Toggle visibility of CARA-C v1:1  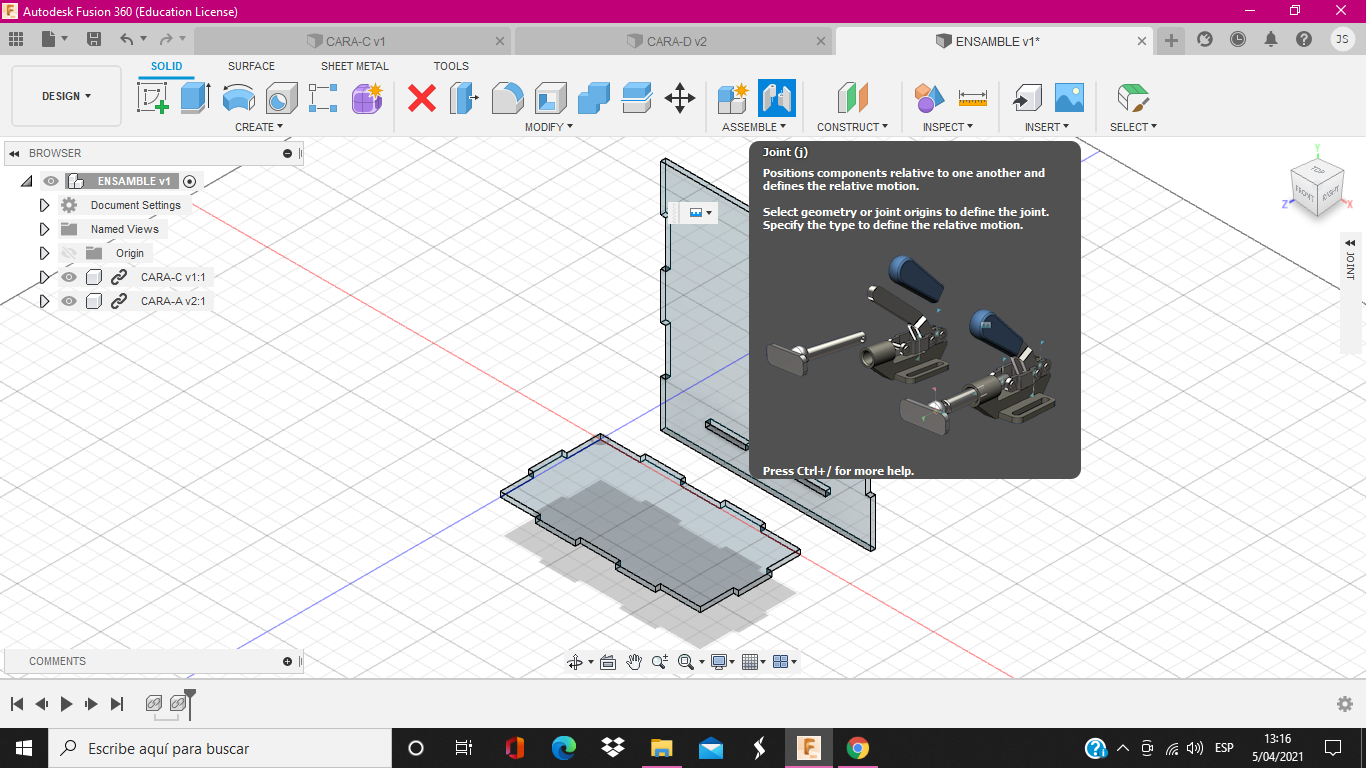(69, 277)
